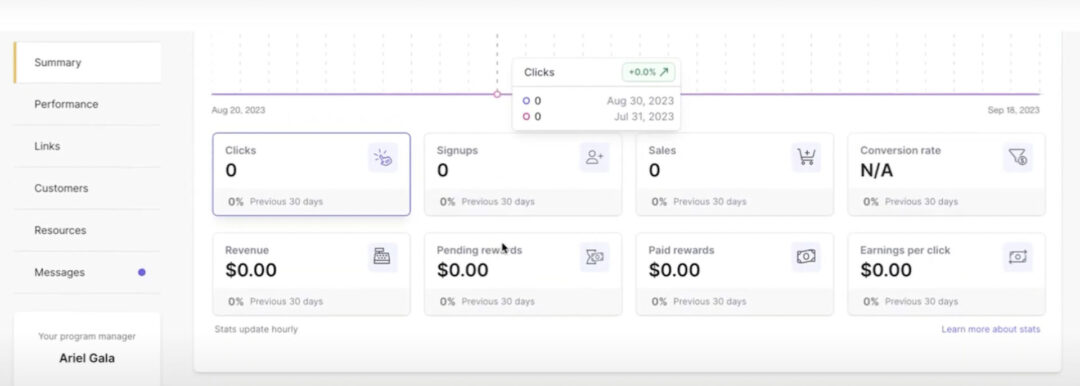Screen dimensions: 1080x386
Task: Click the Clicks title in chart tooltip
Action: (x=539, y=72)
